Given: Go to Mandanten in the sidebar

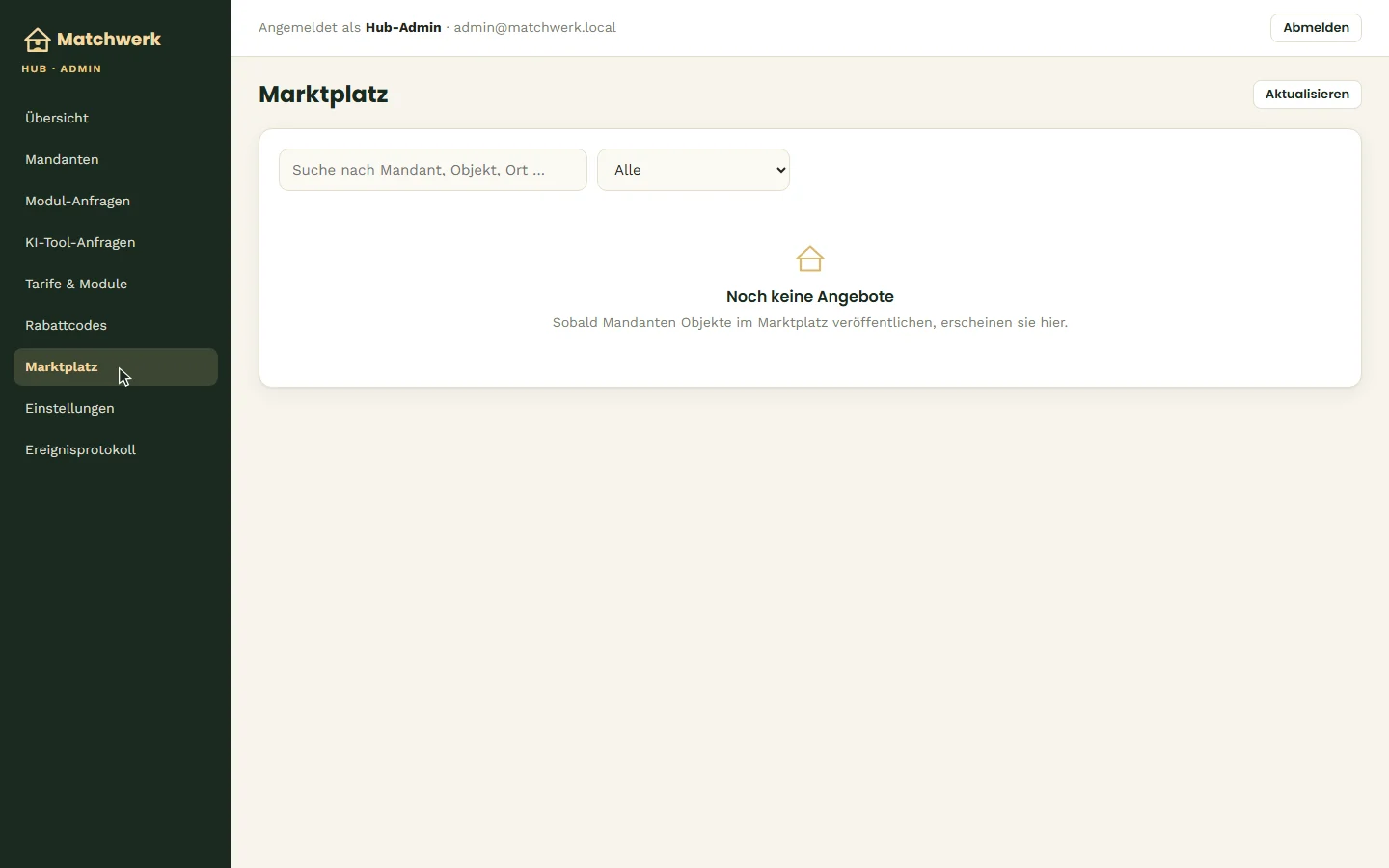Looking at the screenshot, I should click(x=116, y=159).
